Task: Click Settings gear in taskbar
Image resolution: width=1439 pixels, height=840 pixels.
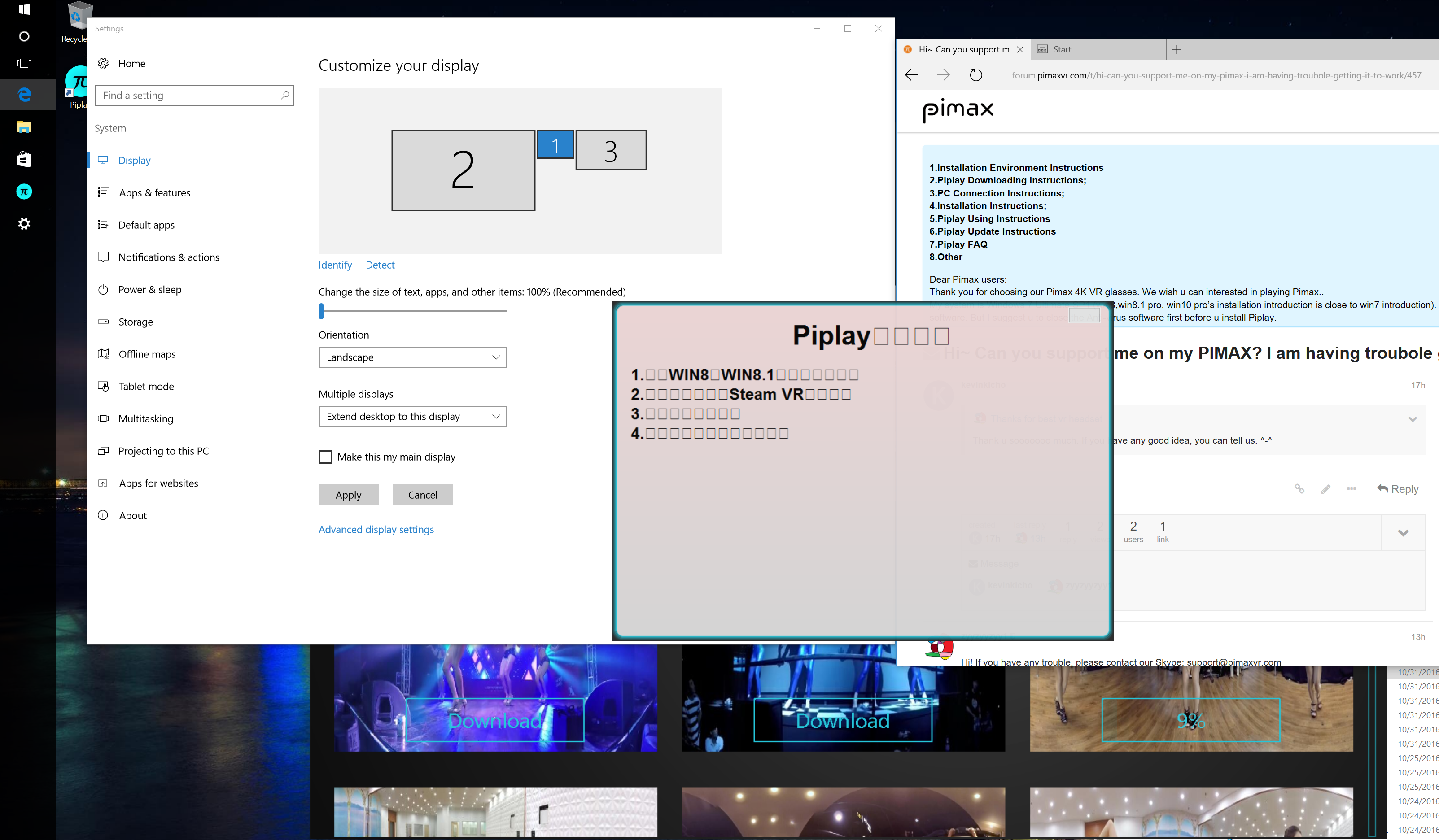Action: 24,224
